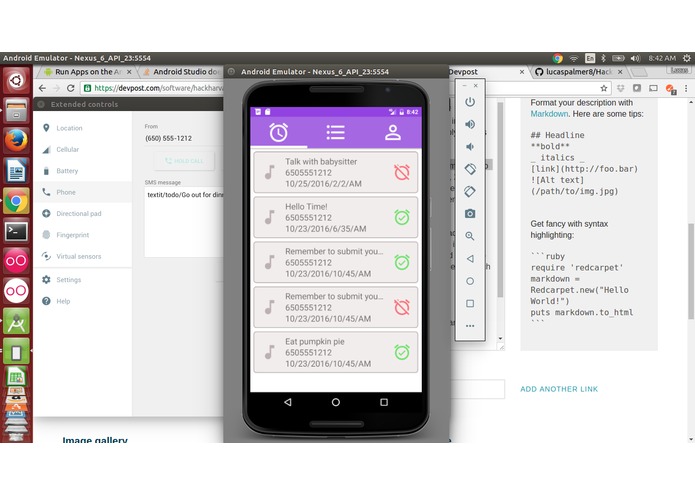Tap the Android home navigation button
The width and height of the screenshot is (695, 494).
[x=336, y=402]
